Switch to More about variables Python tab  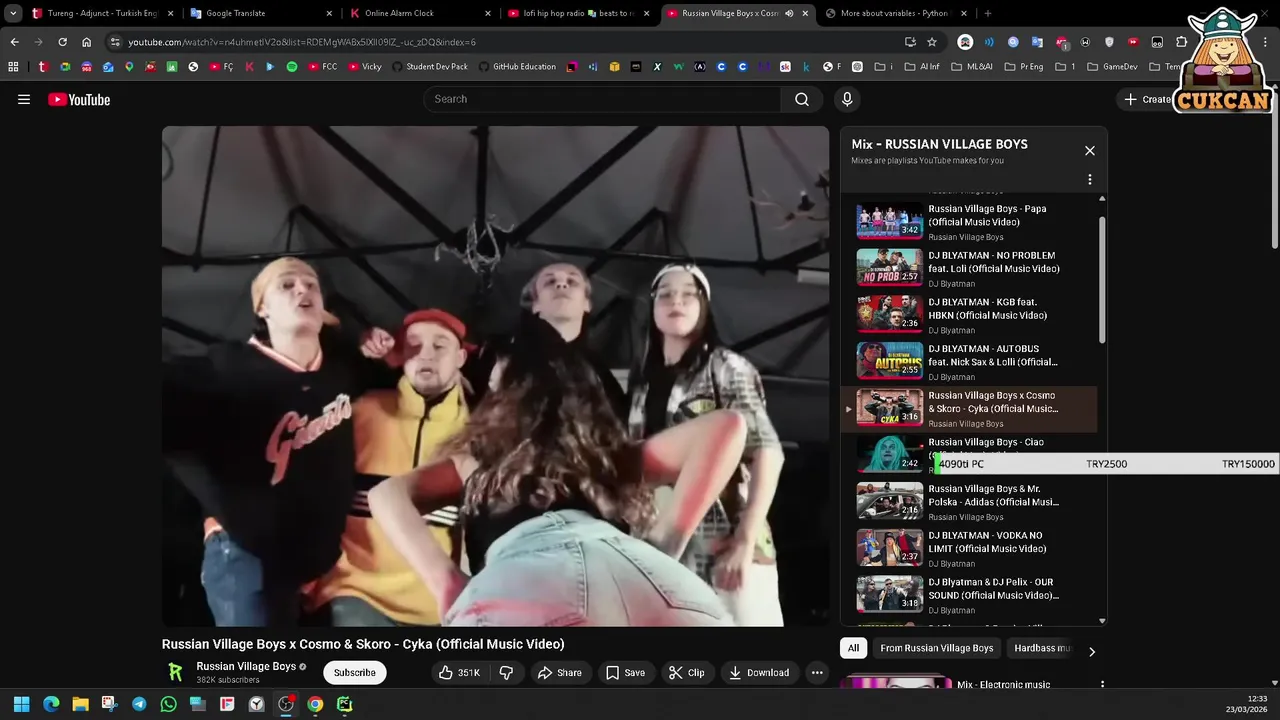[x=897, y=13]
